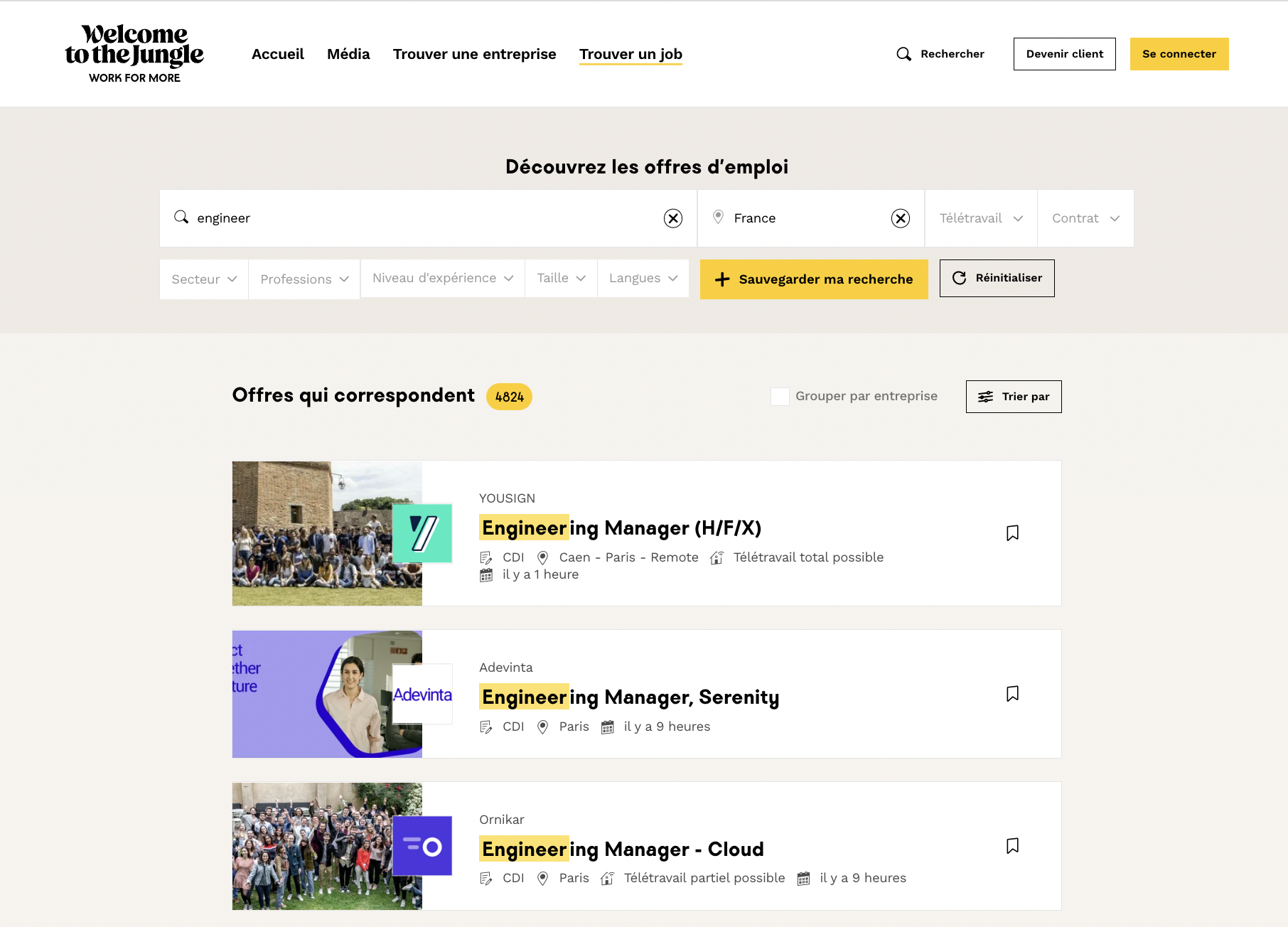This screenshot has height=927, width=1288.
Task: Click the house icon for Télétravail total possible
Action: [717, 558]
